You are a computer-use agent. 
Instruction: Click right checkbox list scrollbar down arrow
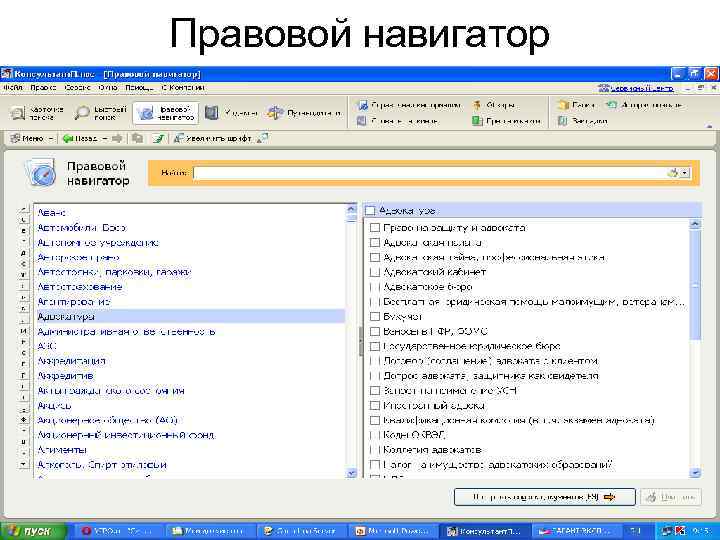(x=695, y=472)
